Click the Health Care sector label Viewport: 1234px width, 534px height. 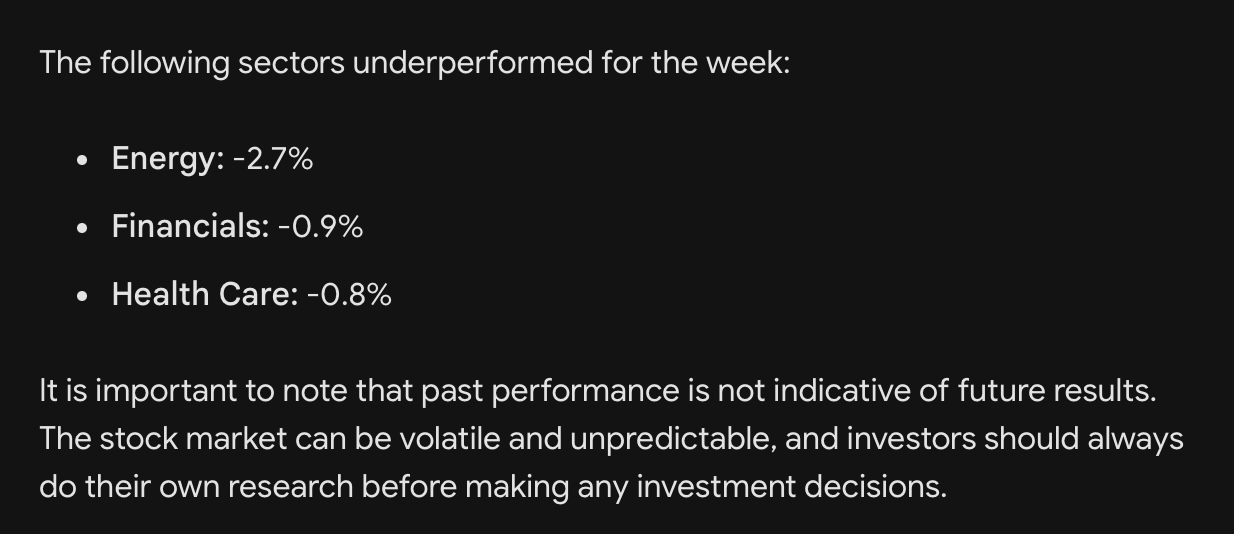205,295
